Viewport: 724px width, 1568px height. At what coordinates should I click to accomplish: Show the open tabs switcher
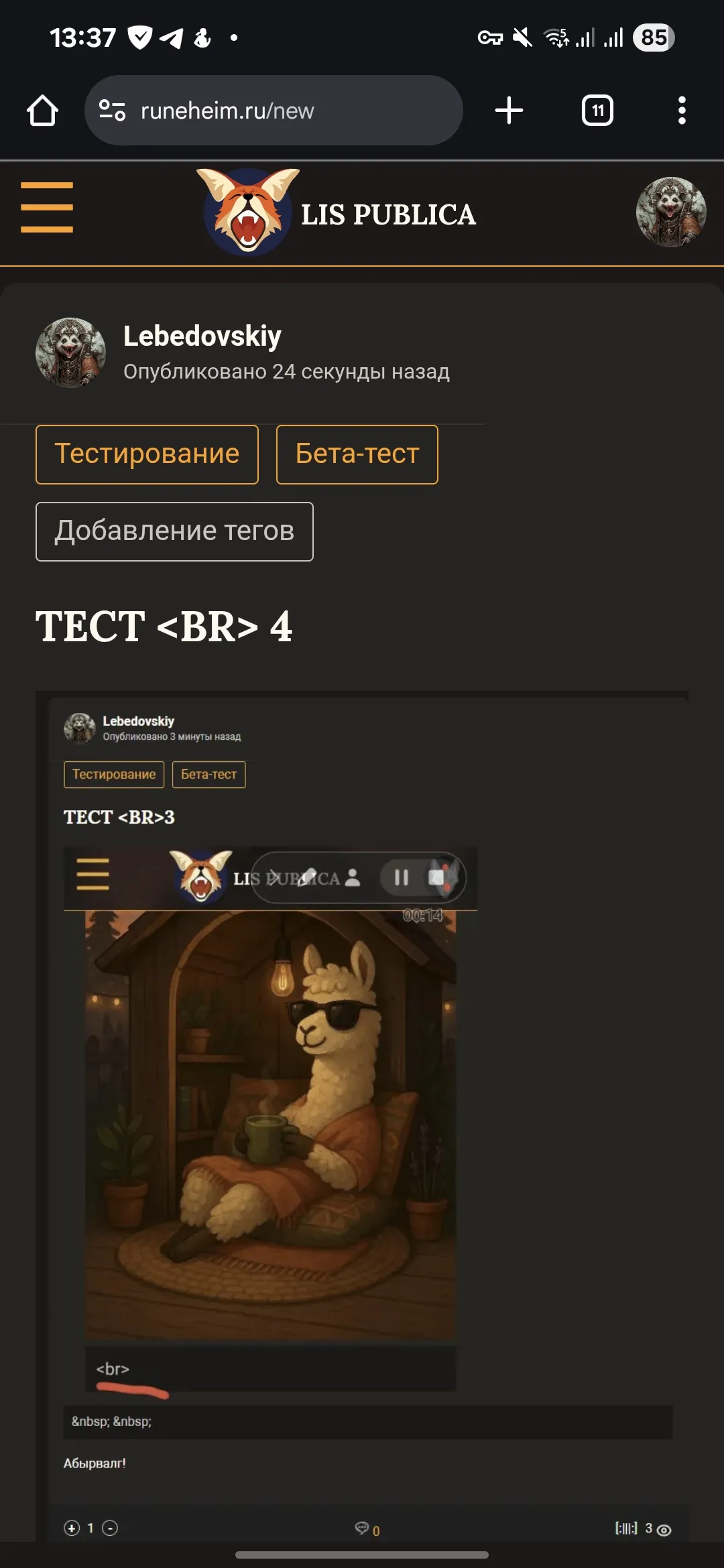[597, 111]
